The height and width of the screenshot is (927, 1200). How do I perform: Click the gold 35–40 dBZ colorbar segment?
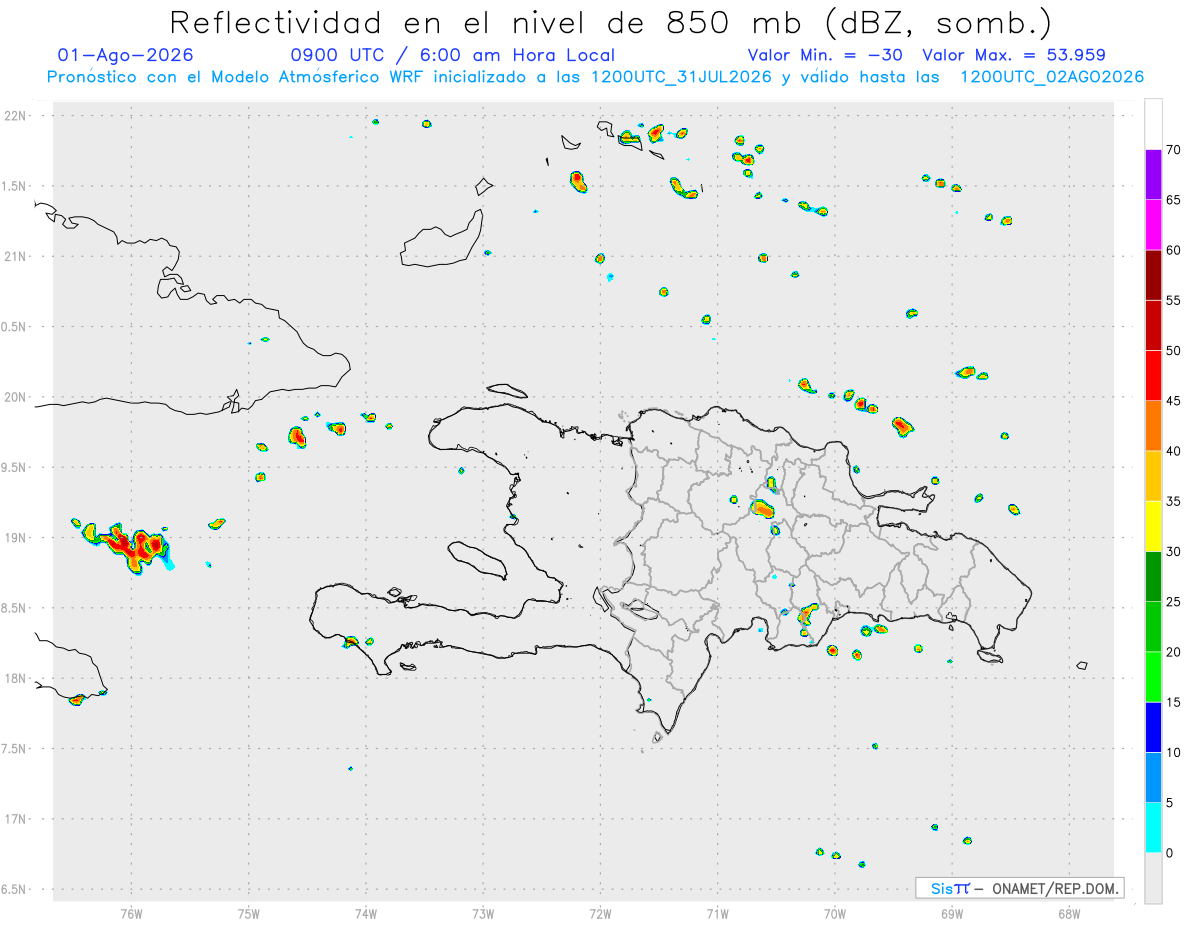click(x=1153, y=476)
